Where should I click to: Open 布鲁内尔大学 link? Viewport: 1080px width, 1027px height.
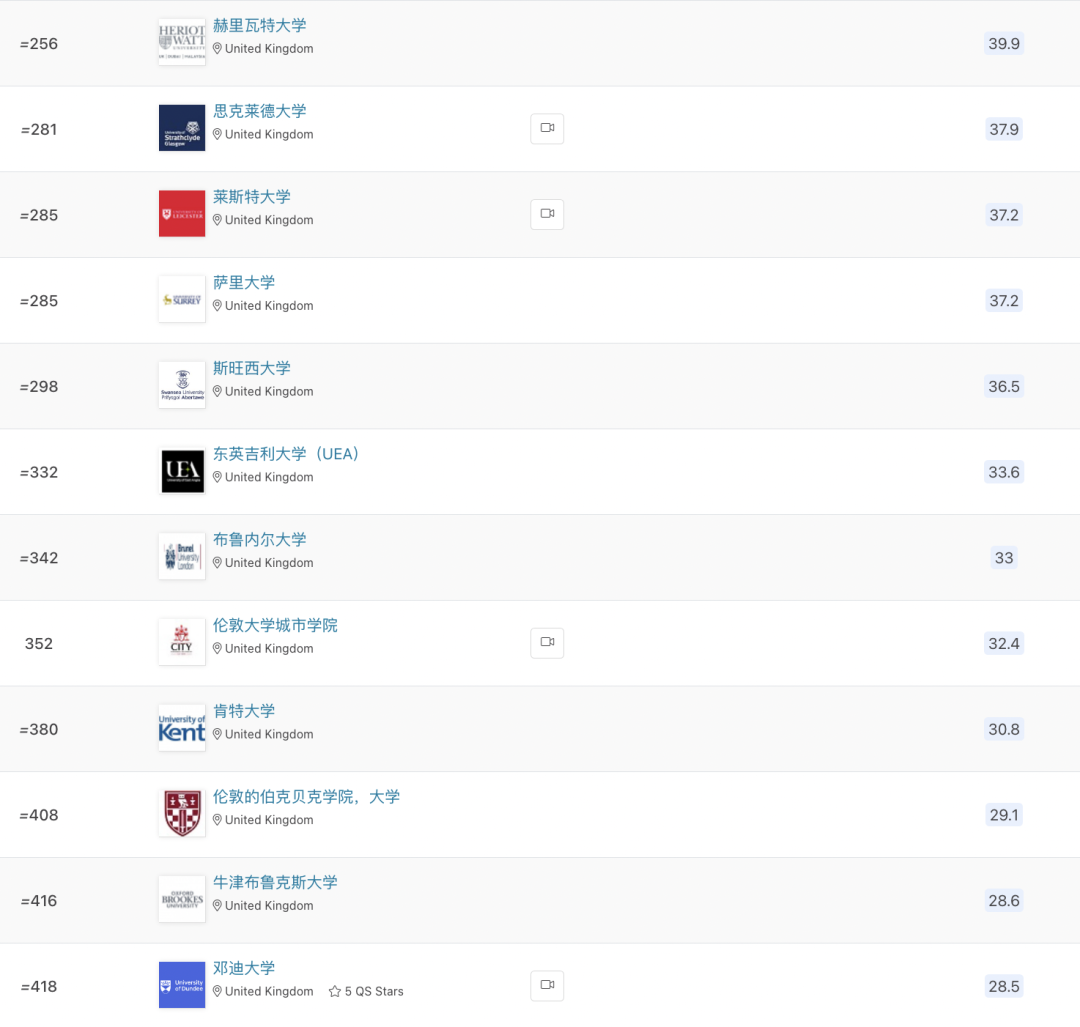[x=260, y=539]
